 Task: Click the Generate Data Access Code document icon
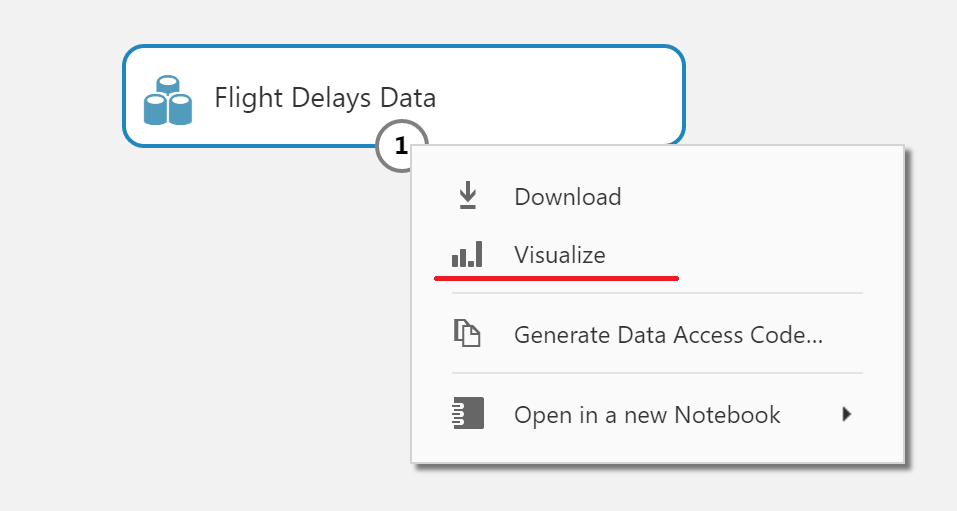pyautogui.click(x=467, y=334)
